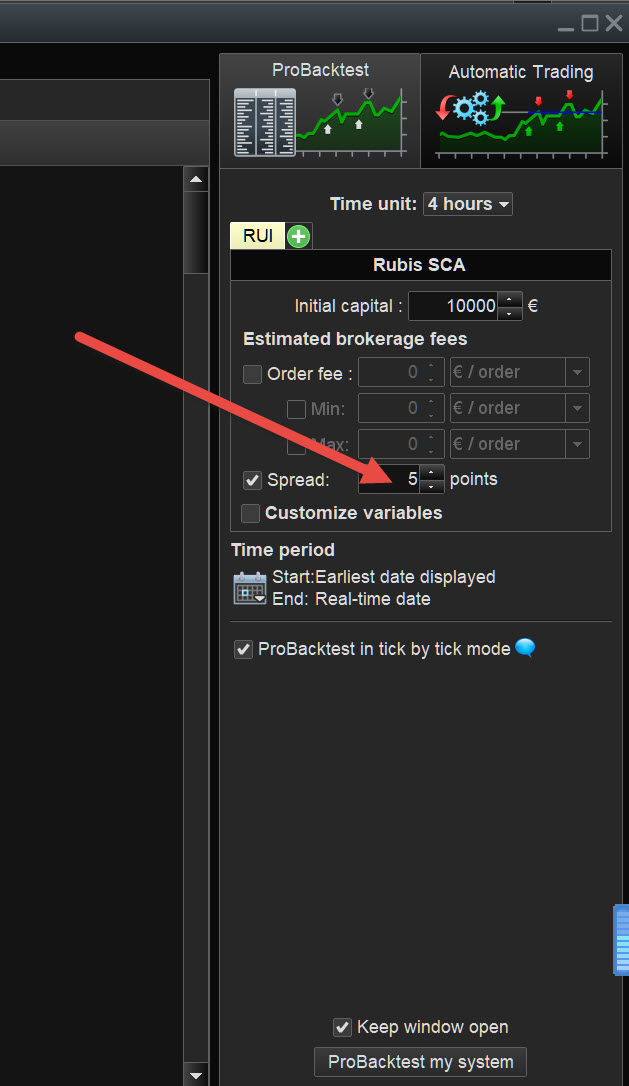Open the Time unit 4 hours dropdown
Viewport: 629px width, 1086px height.
point(468,204)
